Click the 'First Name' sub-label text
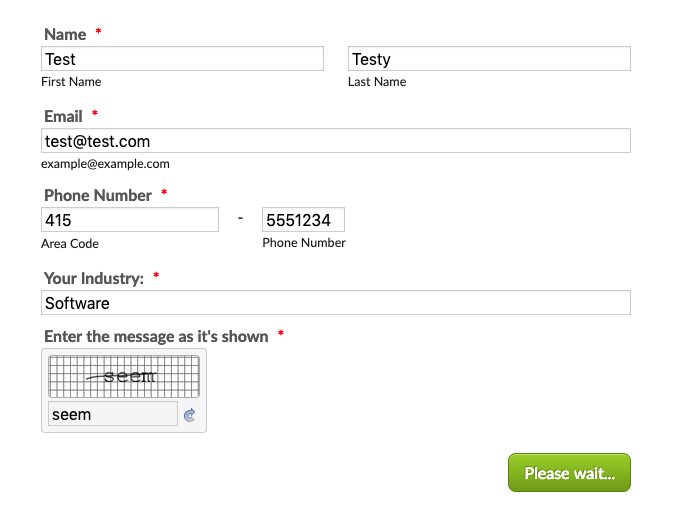Screen dimensions: 676x513 pyautogui.click(x=71, y=82)
